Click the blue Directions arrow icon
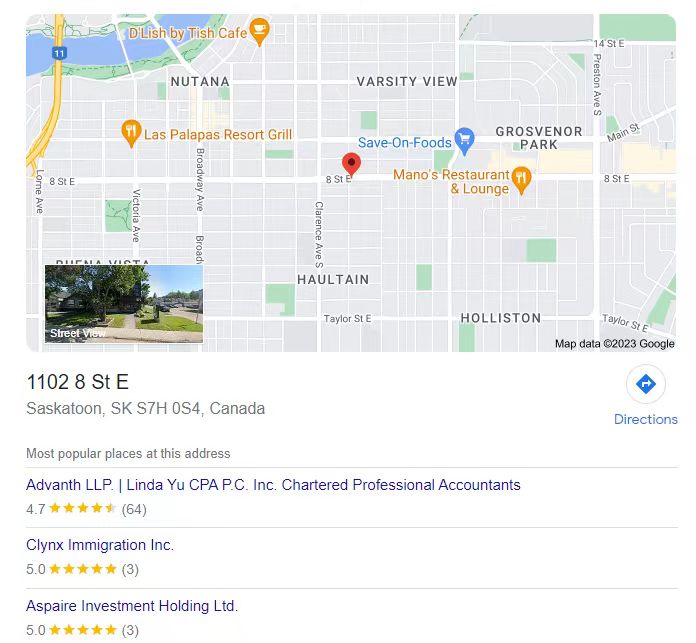 pos(645,383)
